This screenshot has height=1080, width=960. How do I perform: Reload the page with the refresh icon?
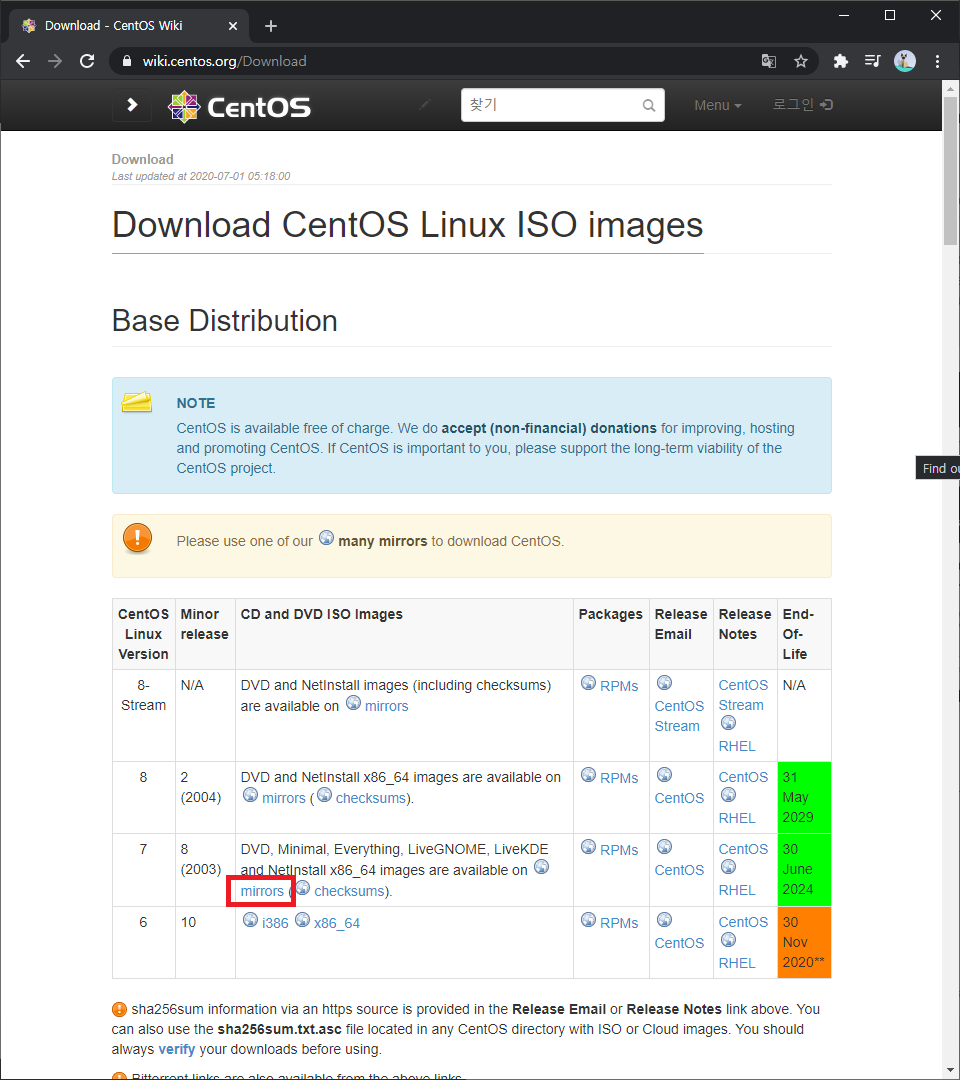(x=87, y=61)
